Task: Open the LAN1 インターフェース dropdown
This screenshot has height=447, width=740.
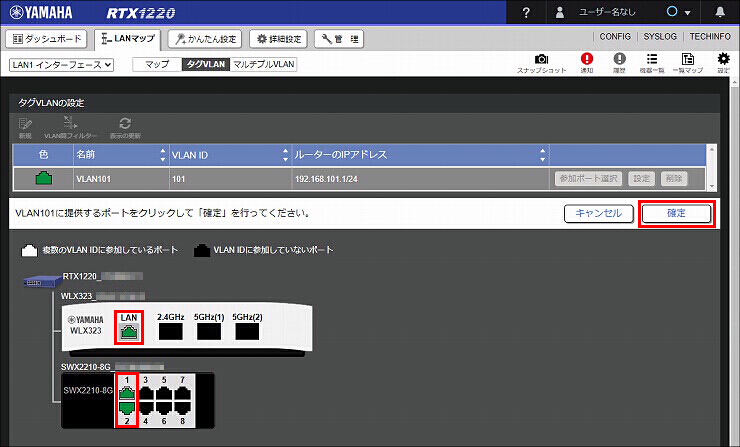Action: pos(61,65)
